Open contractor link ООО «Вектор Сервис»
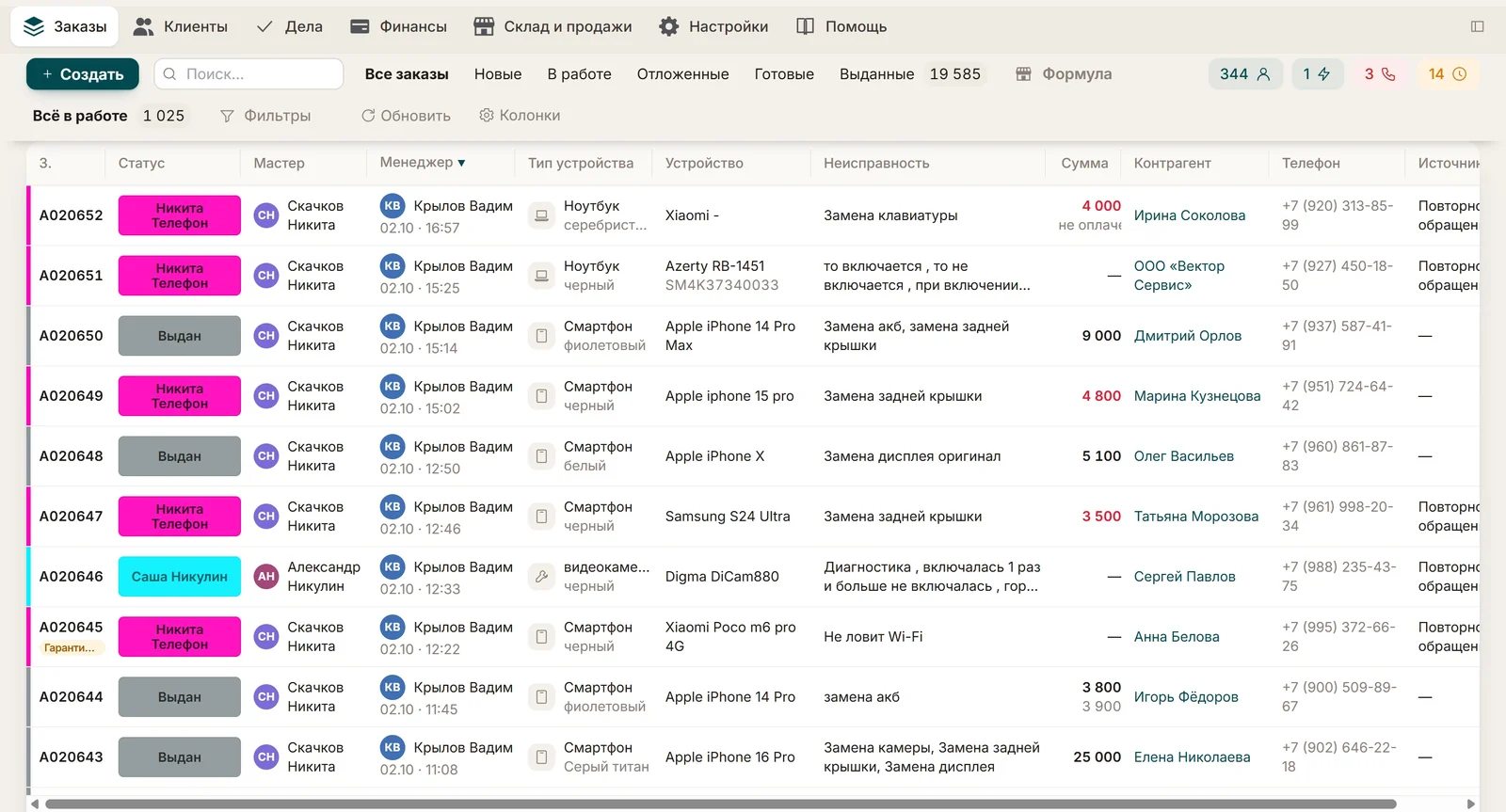This screenshot has height=812, width=1506. tap(1179, 276)
